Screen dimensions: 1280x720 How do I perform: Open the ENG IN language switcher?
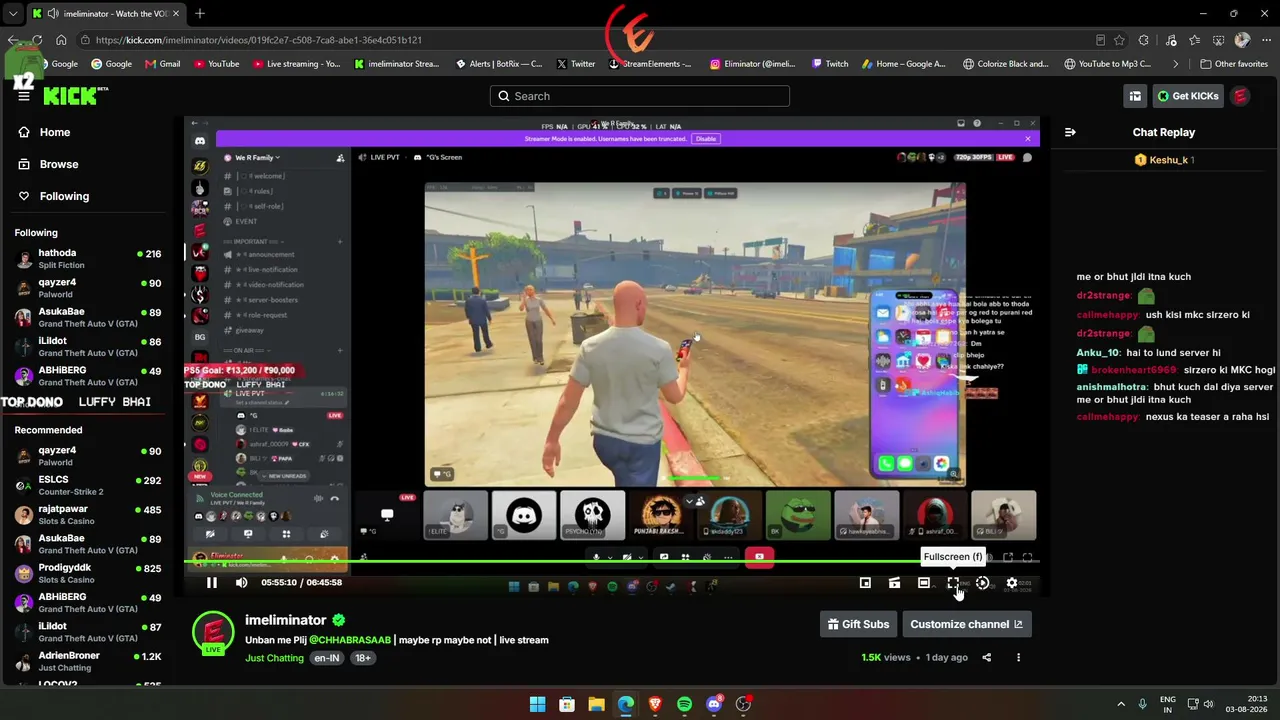(x=1168, y=704)
